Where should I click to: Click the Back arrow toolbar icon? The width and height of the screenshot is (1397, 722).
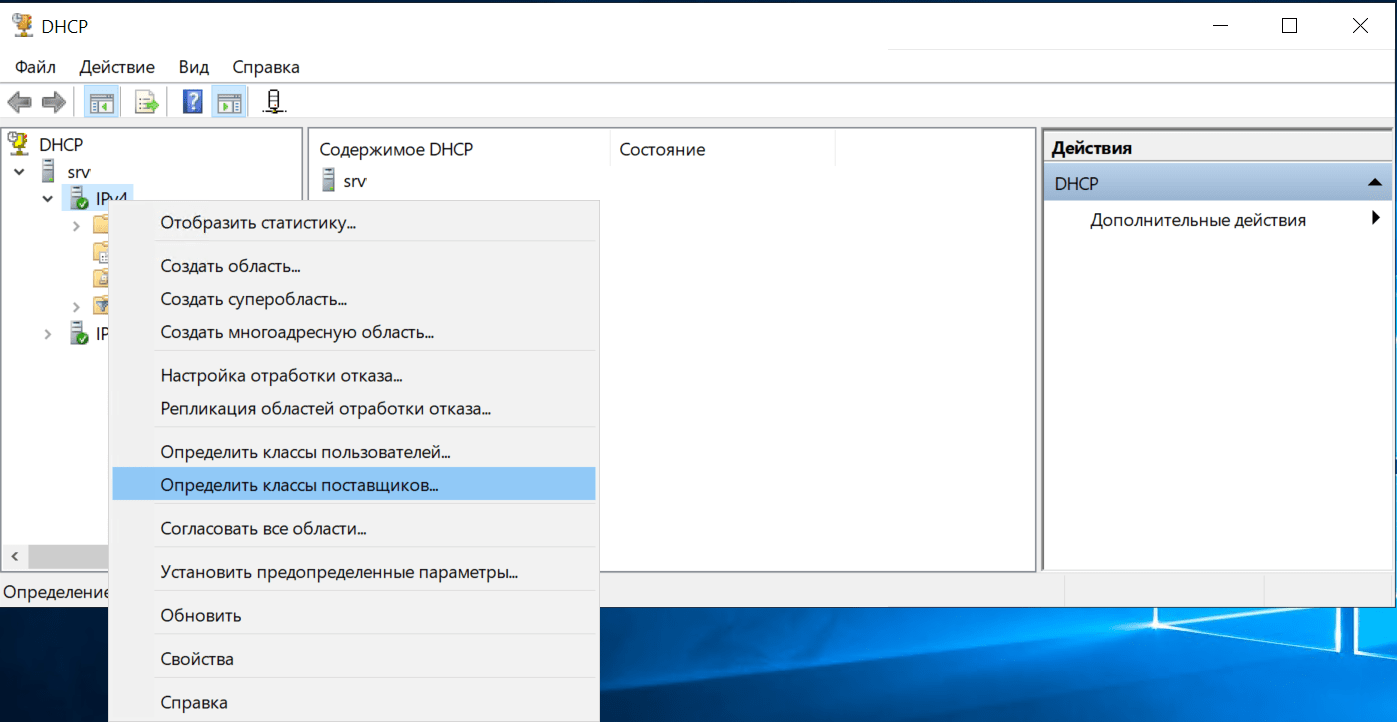point(20,102)
